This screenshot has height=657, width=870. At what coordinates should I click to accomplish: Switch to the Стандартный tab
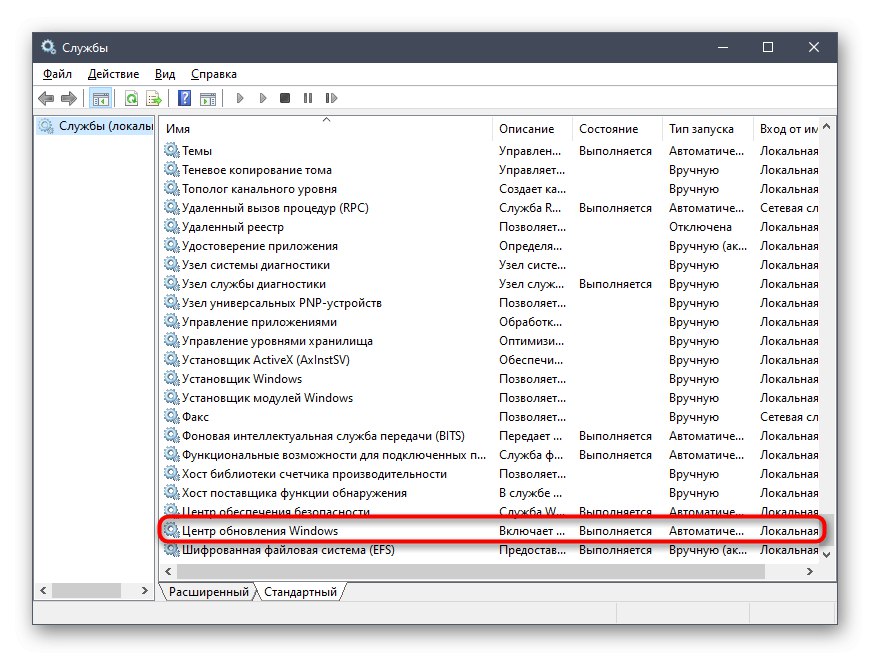[x=298, y=591]
